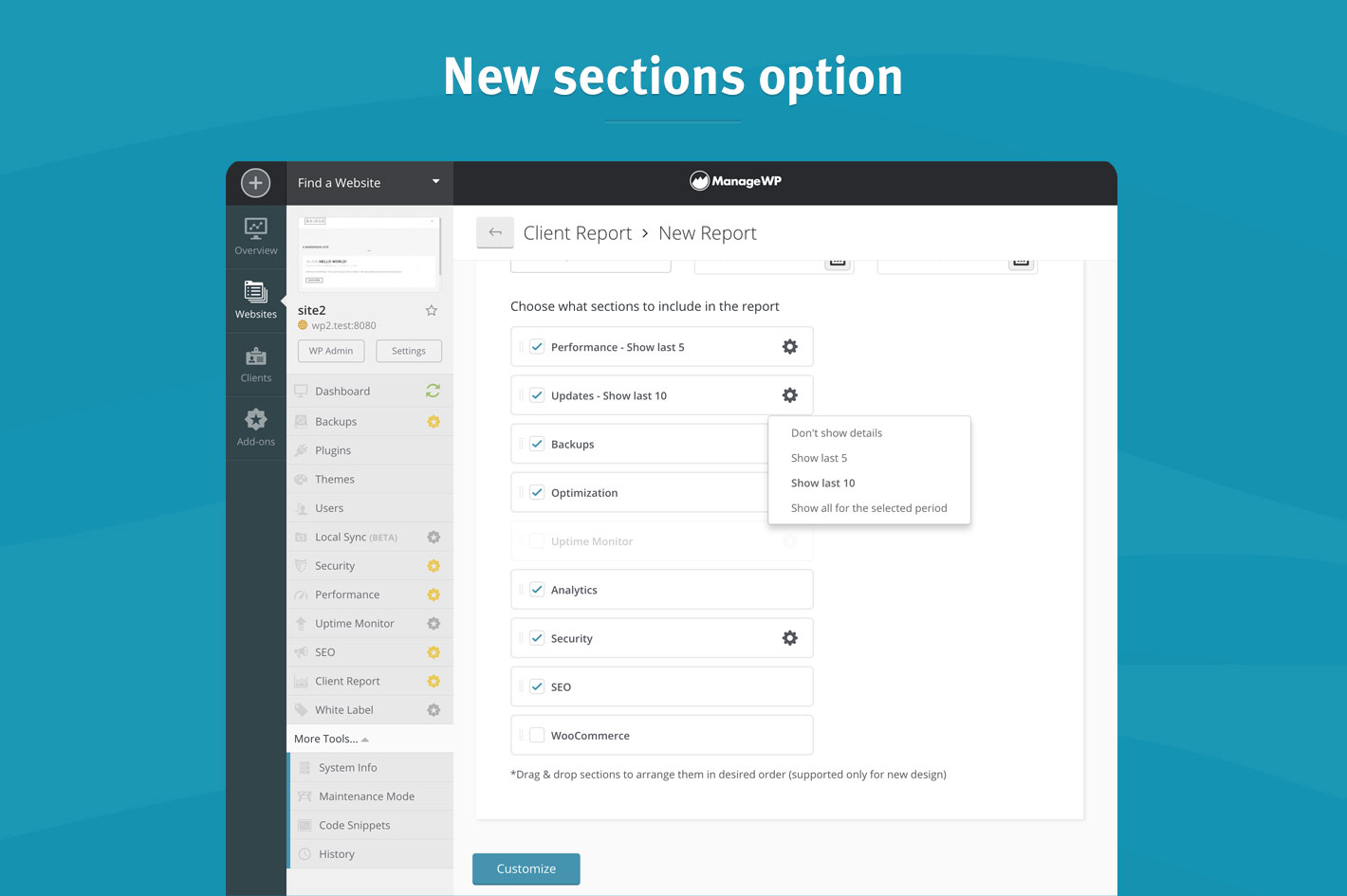
Task: Uncheck the Analytics section checkbox
Action: (x=537, y=590)
